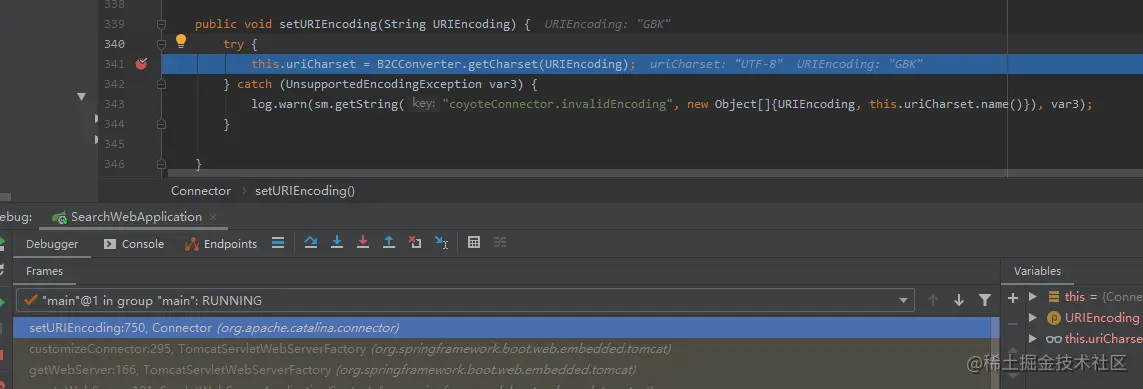Click the Step Over debugger icon
The width and height of the screenshot is (1143, 389).
[x=311, y=243]
